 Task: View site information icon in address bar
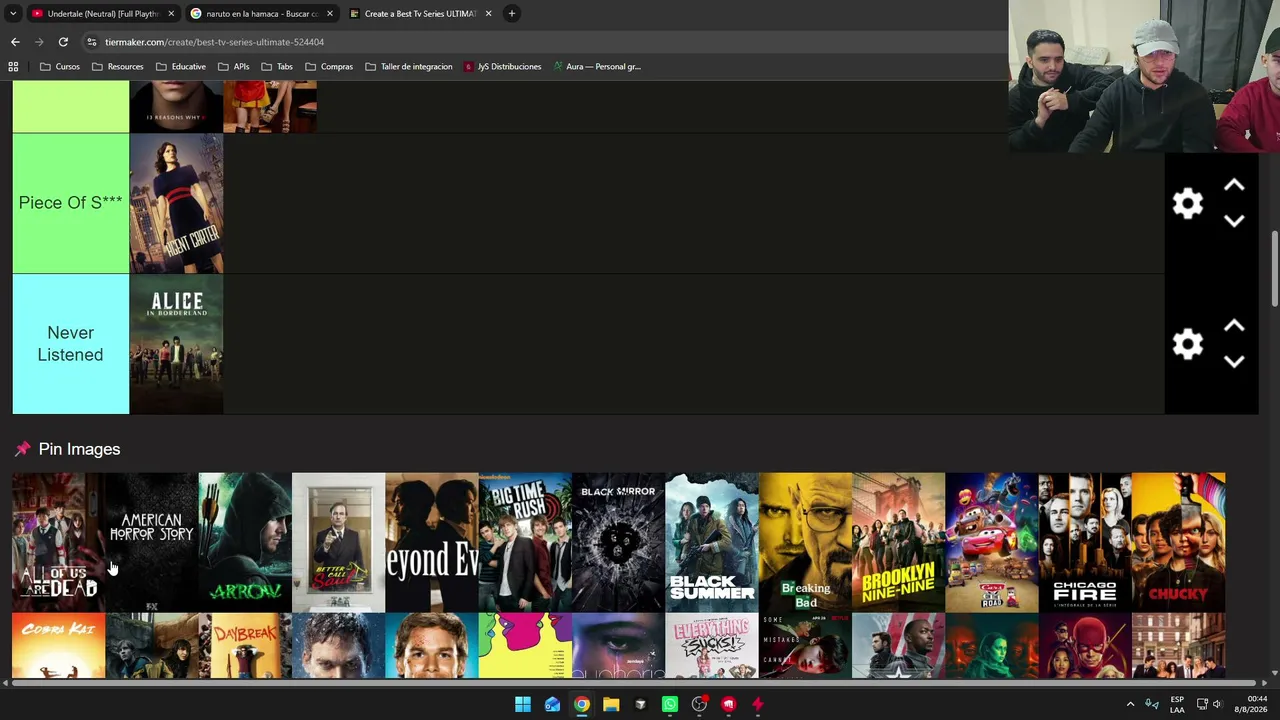(x=92, y=42)
